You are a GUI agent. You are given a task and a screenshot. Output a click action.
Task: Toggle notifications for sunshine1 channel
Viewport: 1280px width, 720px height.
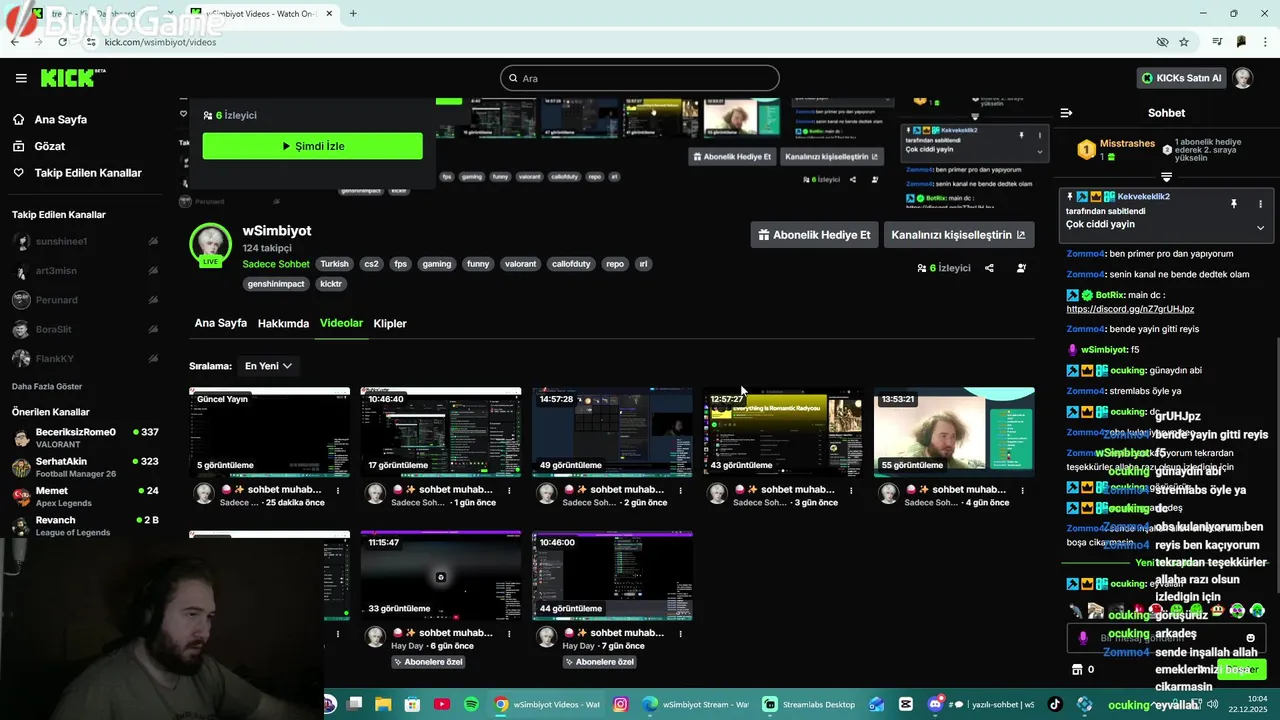click(x=153, y=242)
